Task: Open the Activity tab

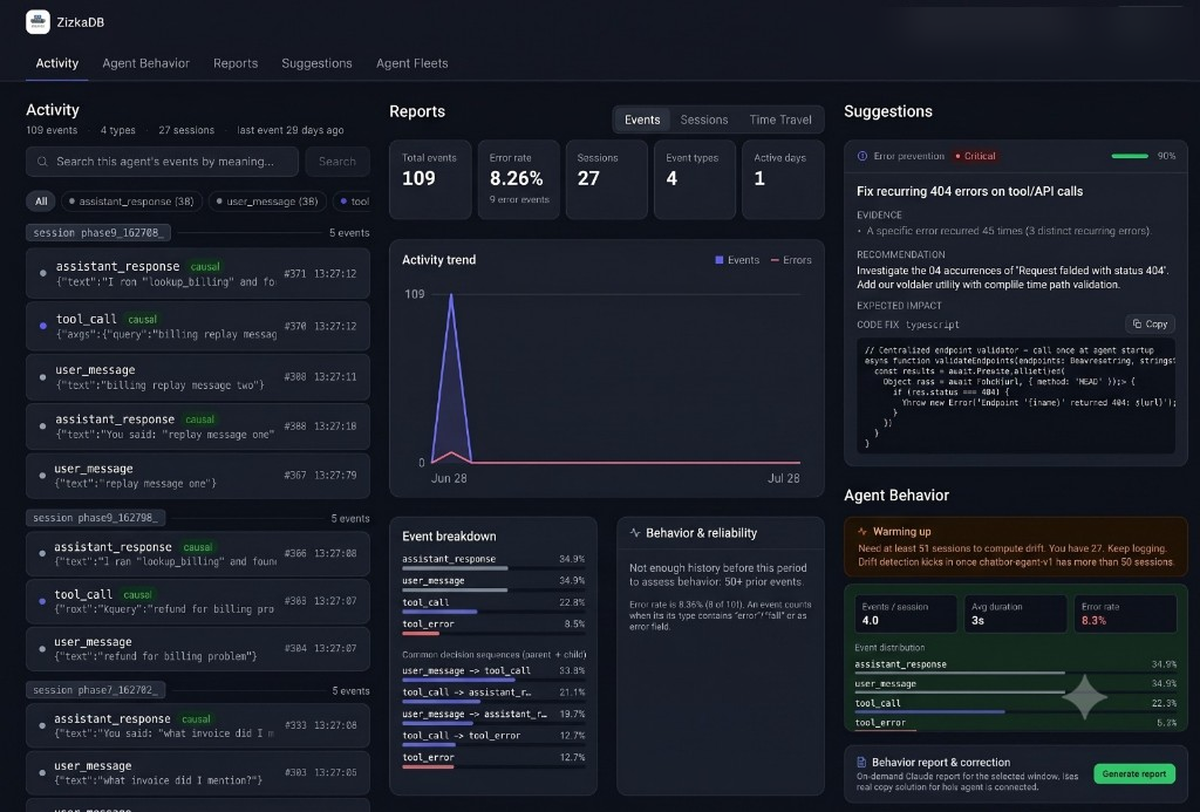Action: (x=57, y=63)
